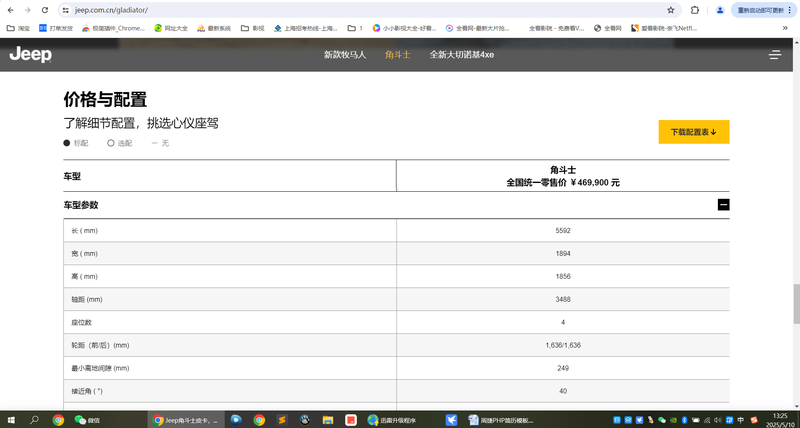Click the Jeep logo
This screenshot has width=800, height=428.
click(x=31, y=54)
